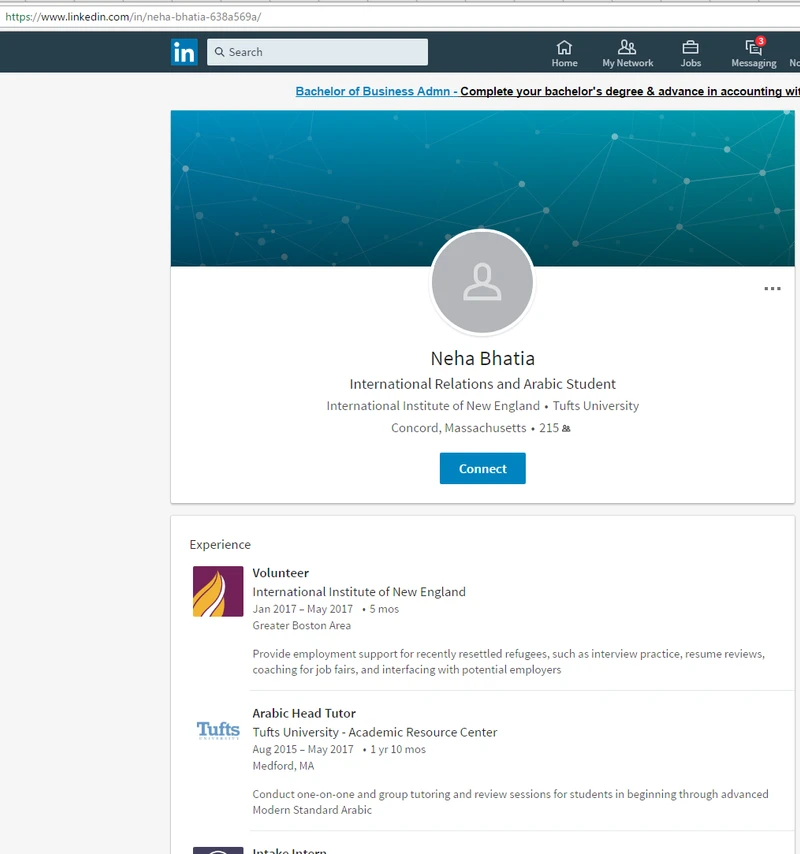This screenshot has height=854, width=800.
Task: Click Tufts University - Academic Resource Center
Action: 375,732
